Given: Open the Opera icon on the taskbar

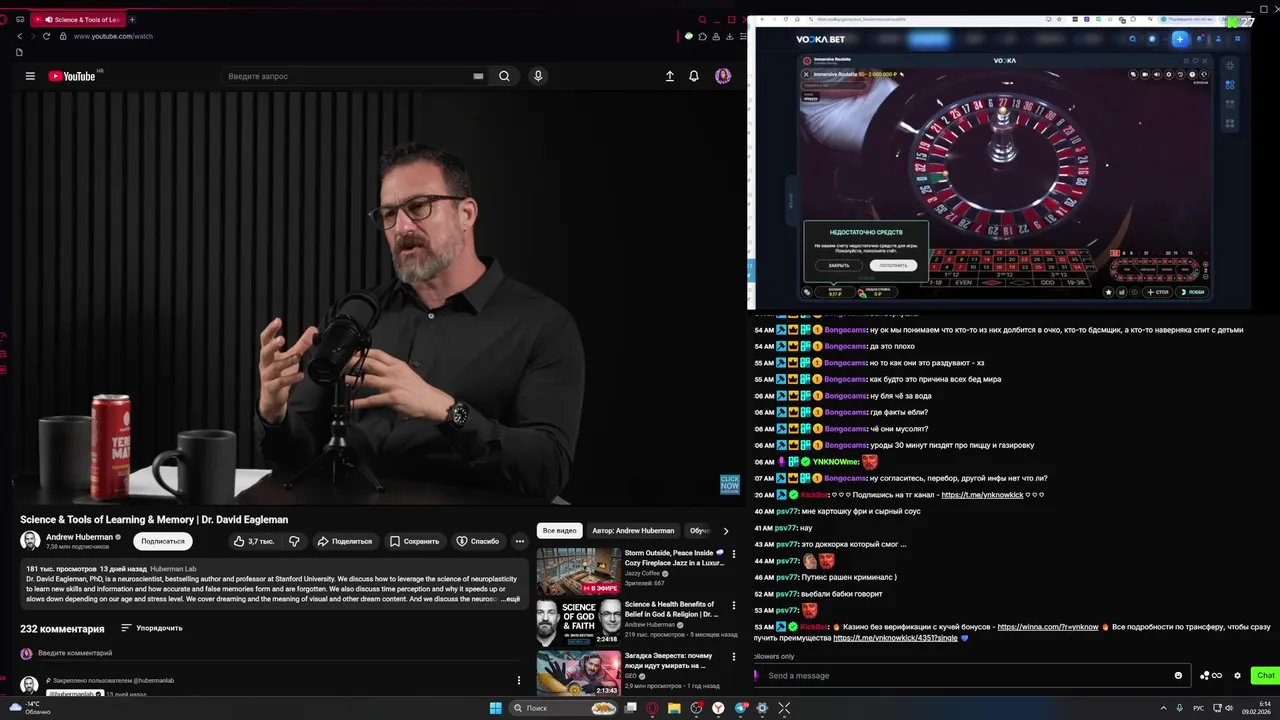Looking at the screenshot, I should pos(652,708).
